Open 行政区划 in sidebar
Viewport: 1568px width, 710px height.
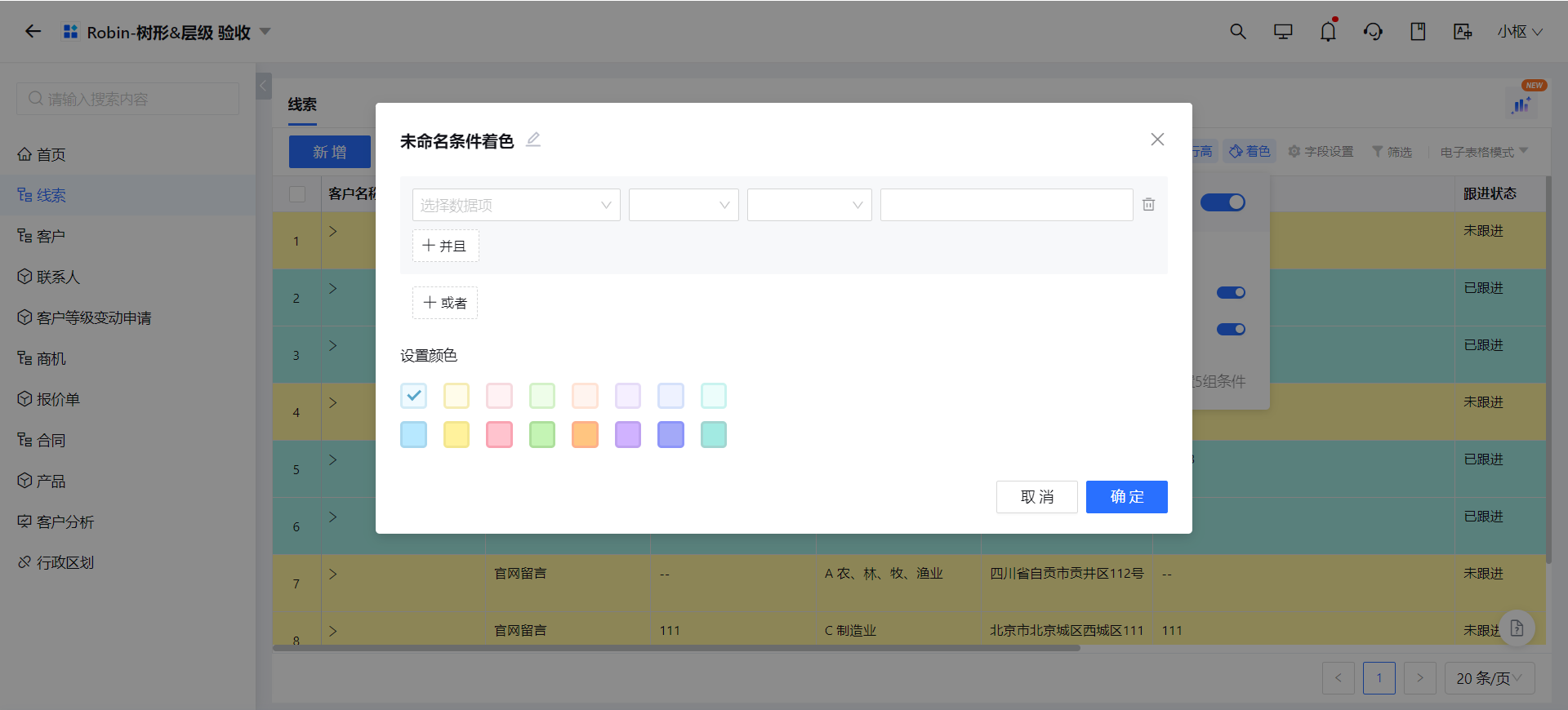tap(127, 562)
